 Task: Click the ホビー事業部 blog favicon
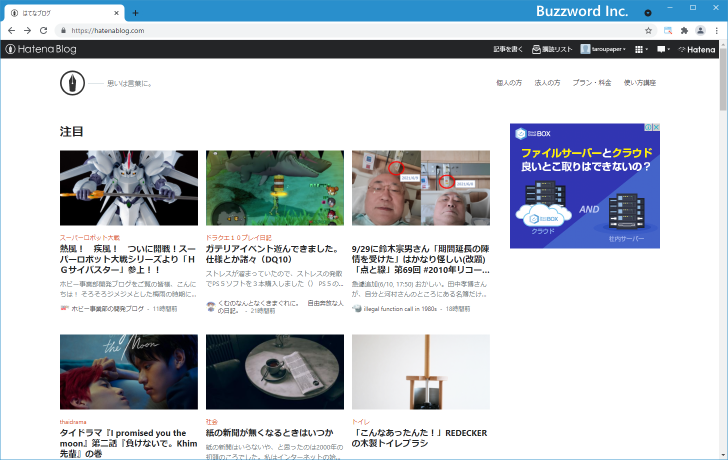pos(64,308)
